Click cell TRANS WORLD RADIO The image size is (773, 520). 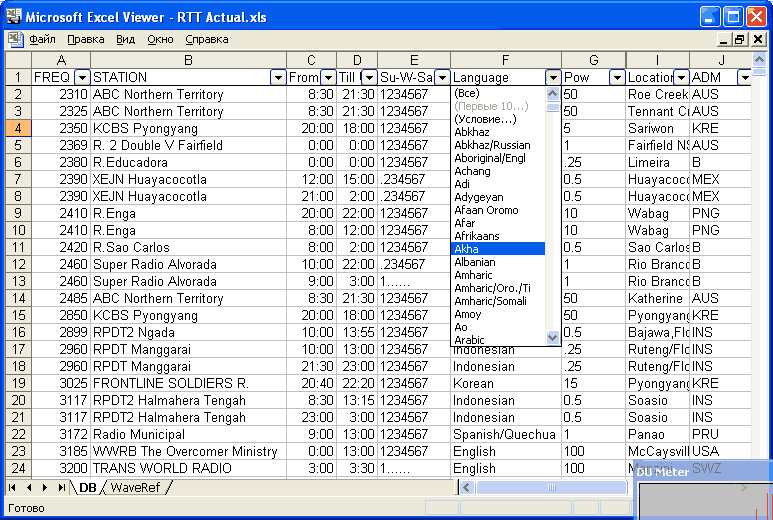[188, 468]
